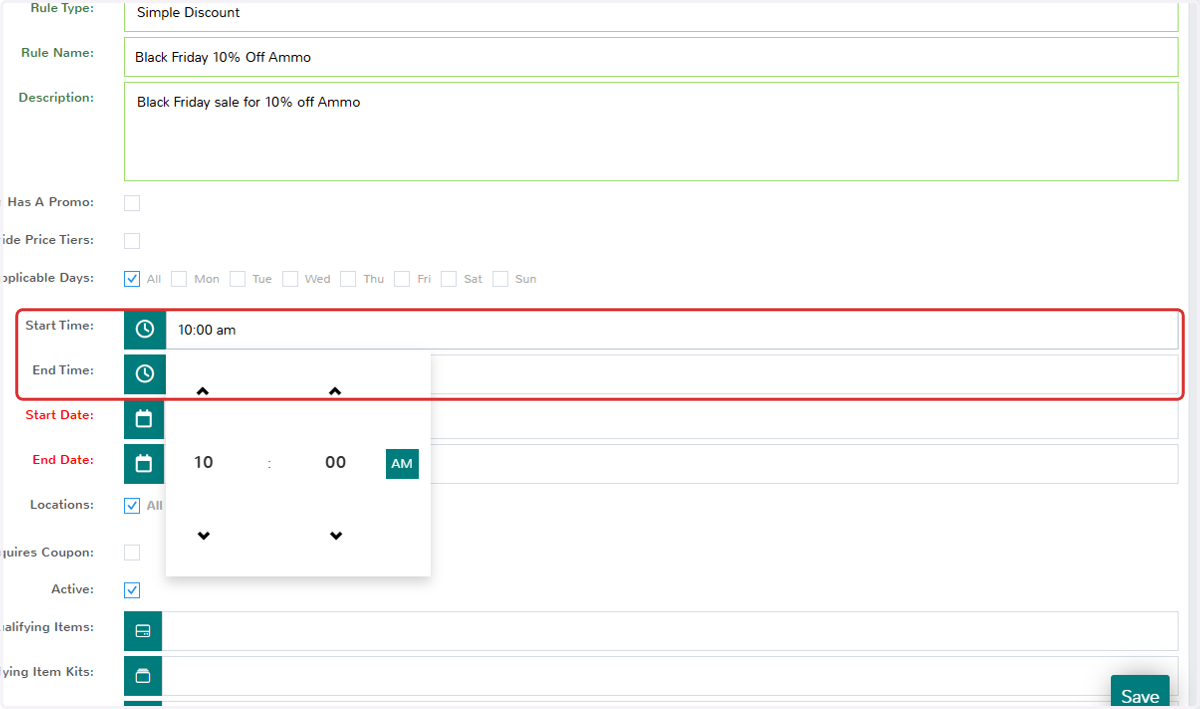The image size is (1200, 709).
Task: Select the minute value 00 in picker
Action: coord(336,462)
